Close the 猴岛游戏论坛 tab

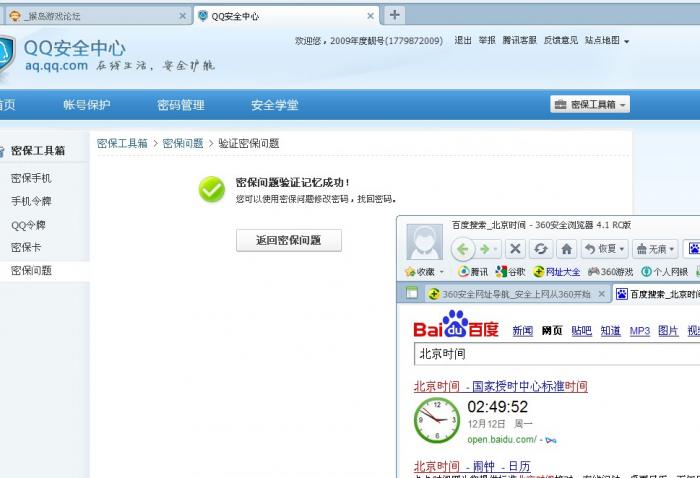182,16
